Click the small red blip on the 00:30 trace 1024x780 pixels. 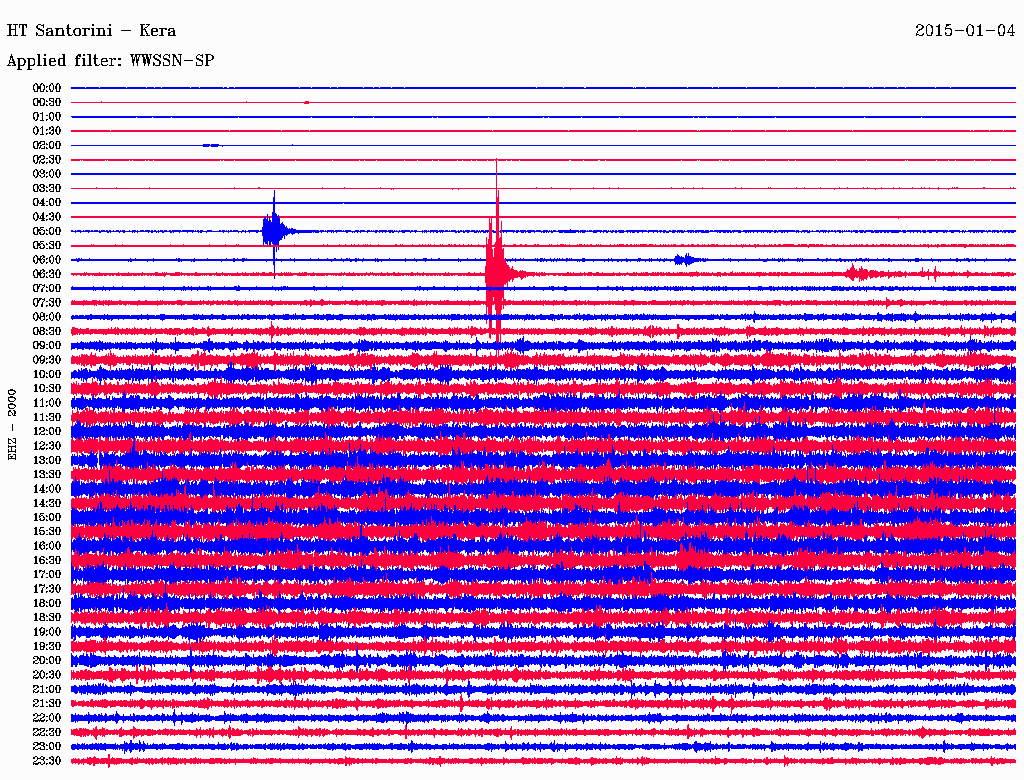click(306, 103)
